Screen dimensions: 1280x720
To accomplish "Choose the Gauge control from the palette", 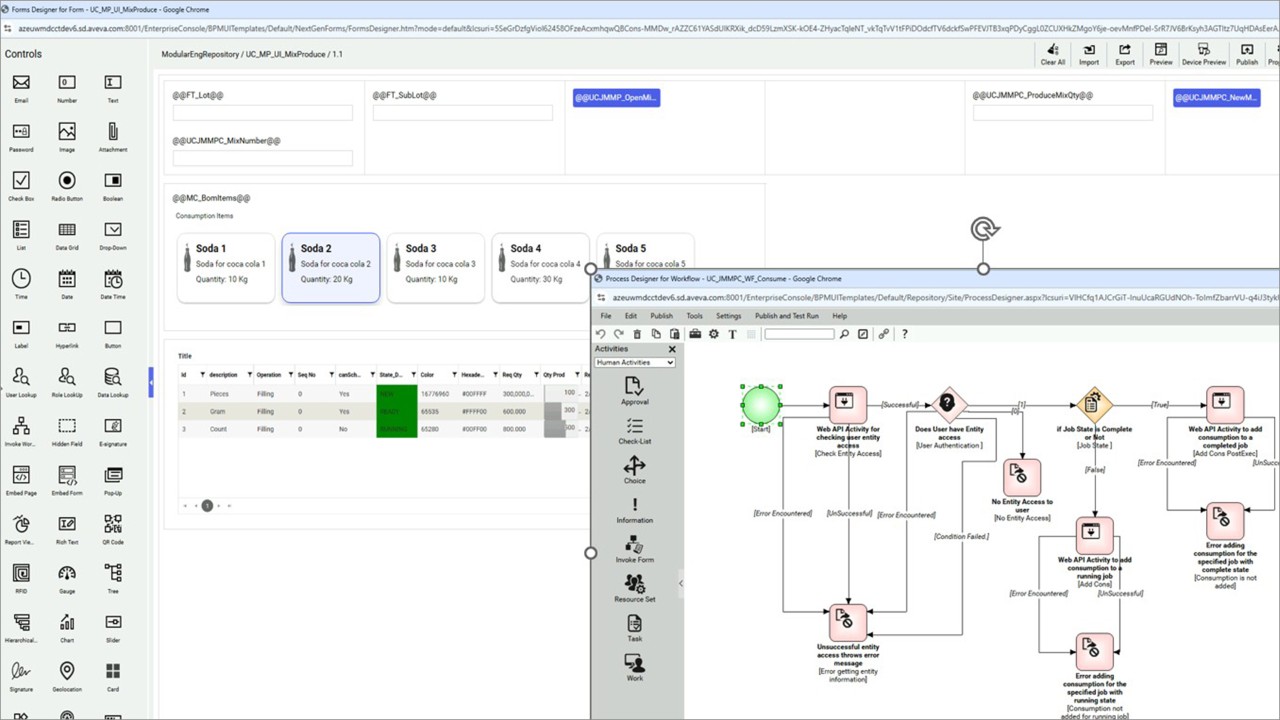I will pyautogui.click(x=67, y=574).
